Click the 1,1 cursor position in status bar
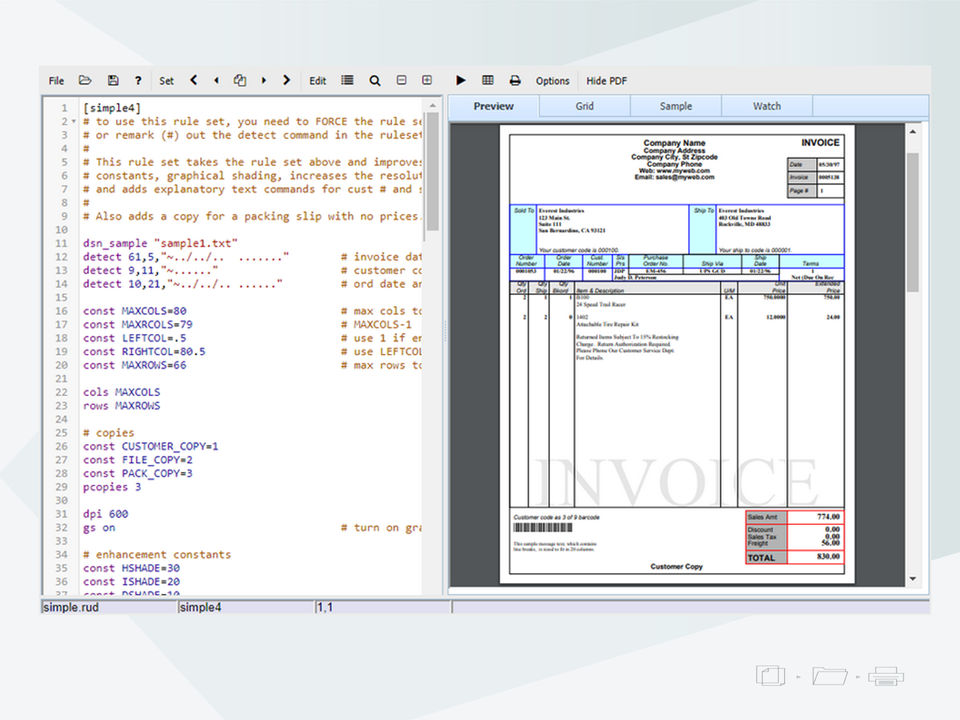The image size is (960, 720). (324, 607)
